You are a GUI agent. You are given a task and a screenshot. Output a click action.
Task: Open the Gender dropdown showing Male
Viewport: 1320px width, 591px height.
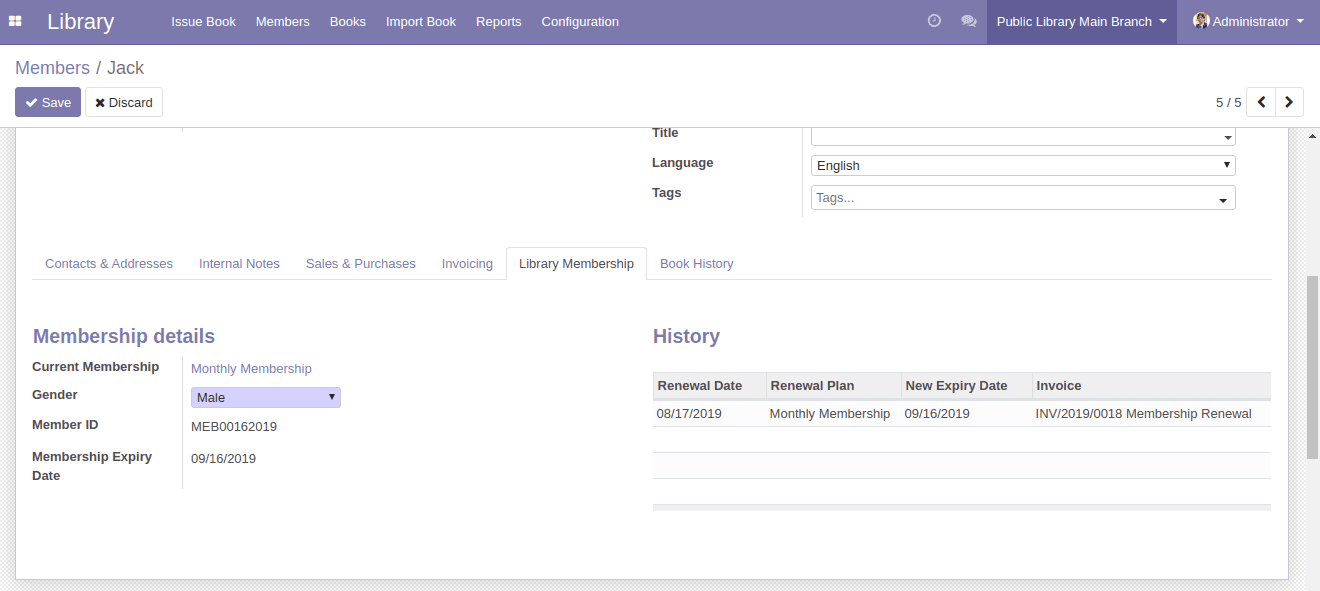(266, 397)
